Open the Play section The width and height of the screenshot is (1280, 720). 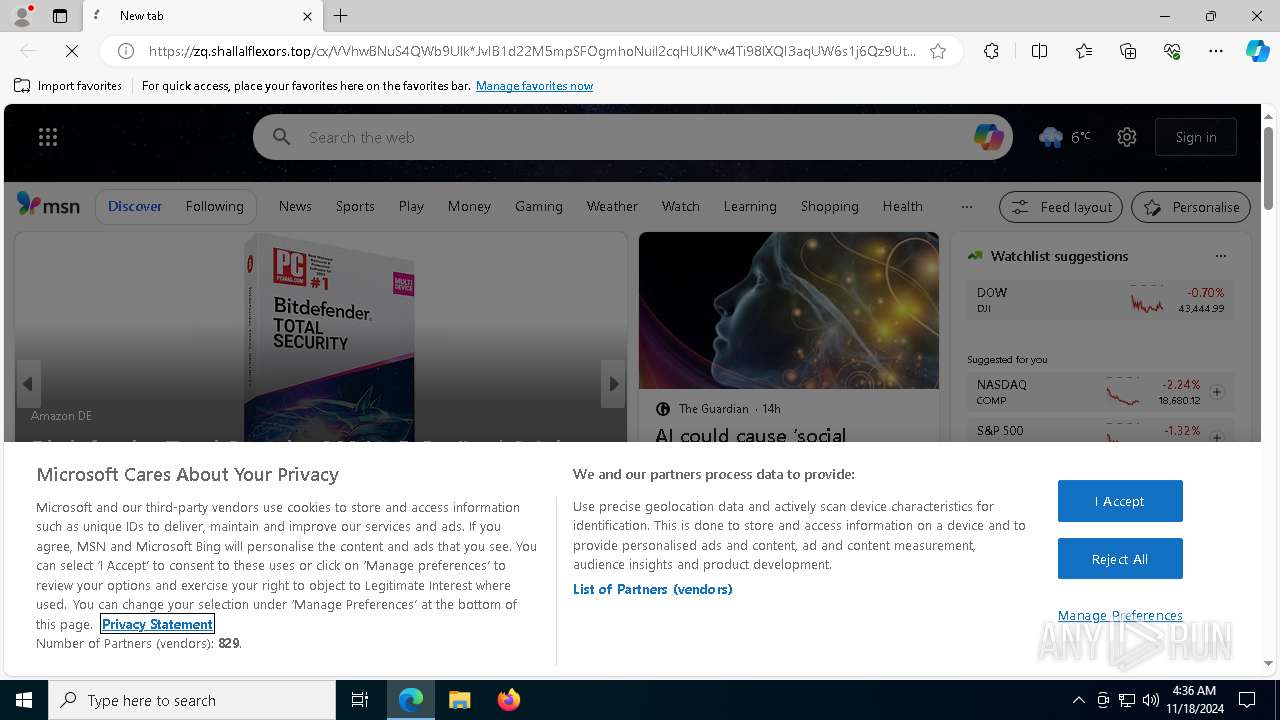tap(411, 206)
